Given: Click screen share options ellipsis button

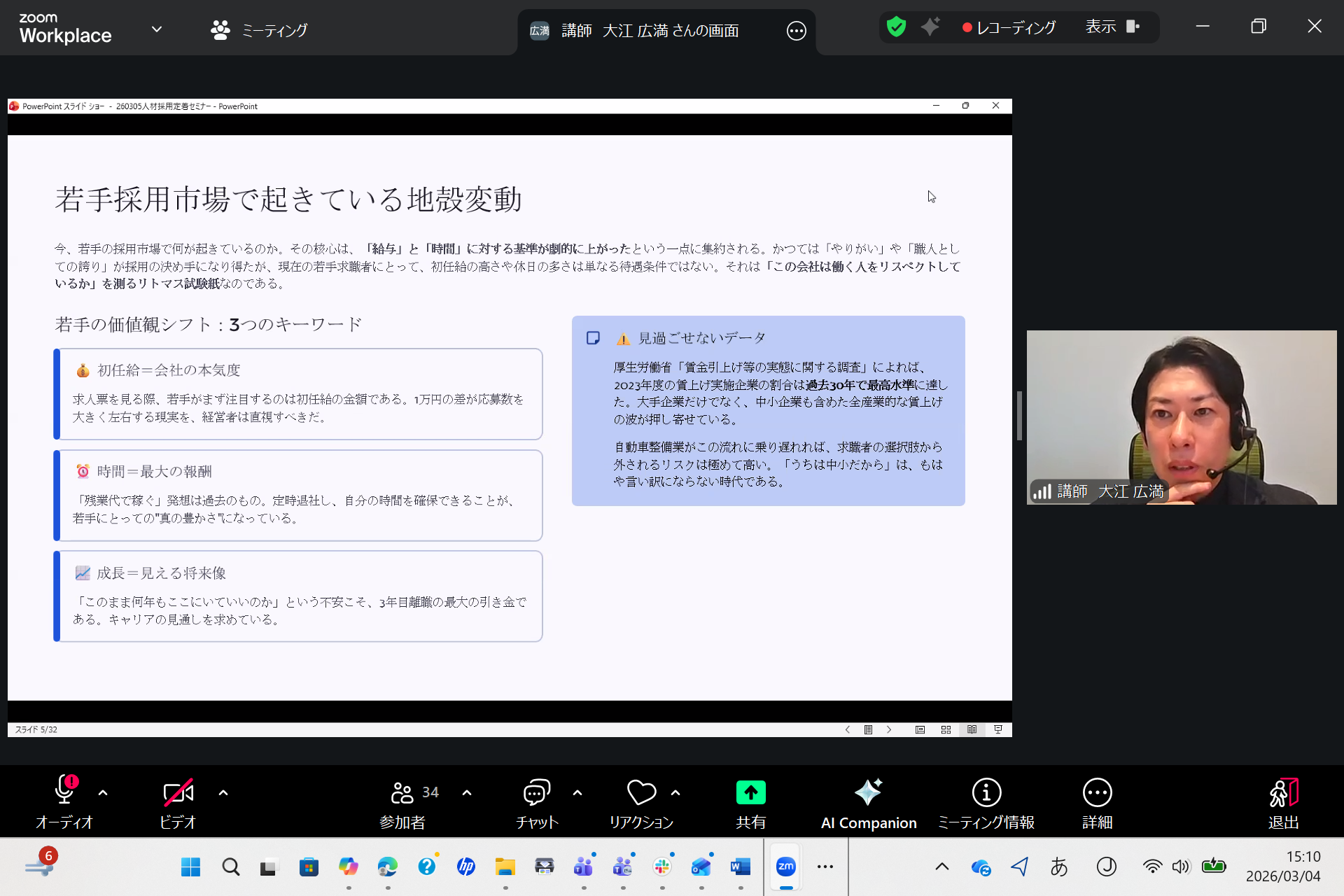Looking at the screenshot, I should (796, 31).
